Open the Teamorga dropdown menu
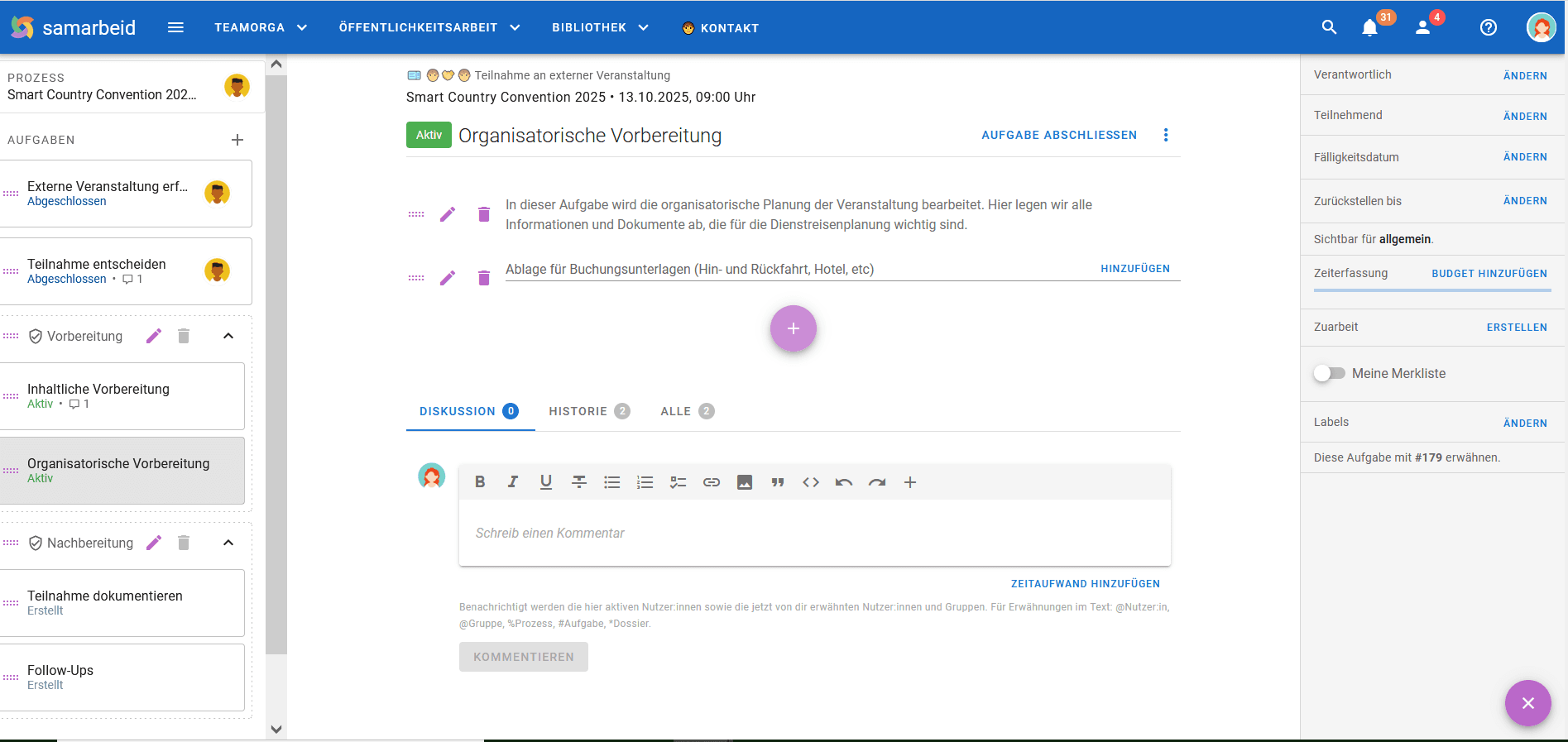 click(x=261, y=27)
